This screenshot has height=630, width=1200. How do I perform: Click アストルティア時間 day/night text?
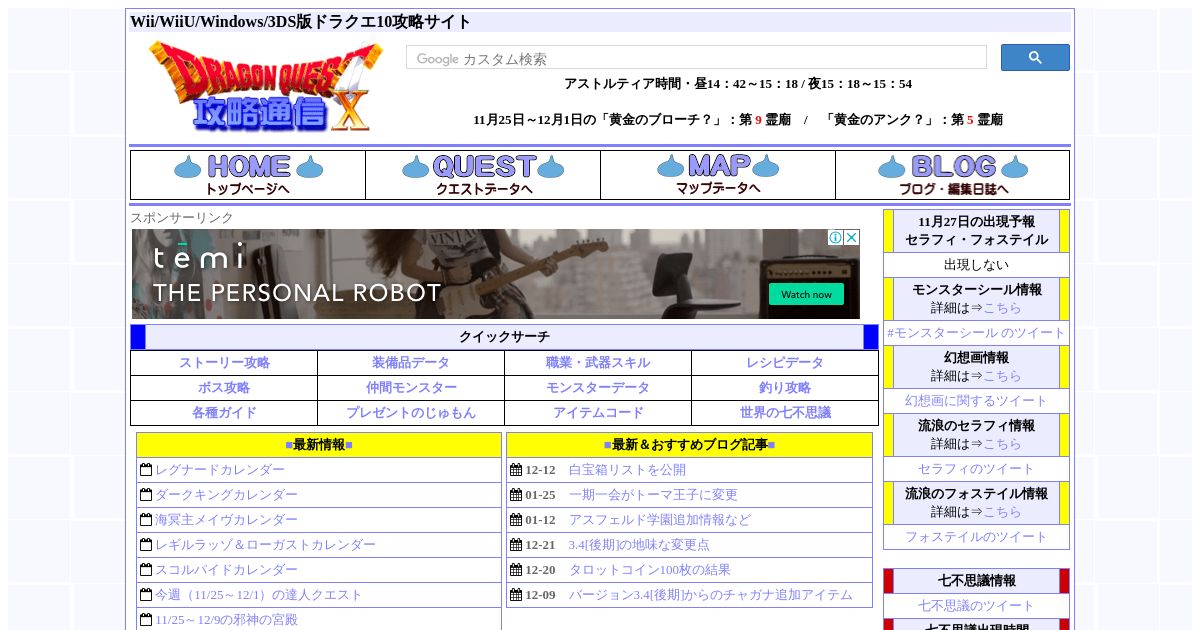click(x=738, y=84)
